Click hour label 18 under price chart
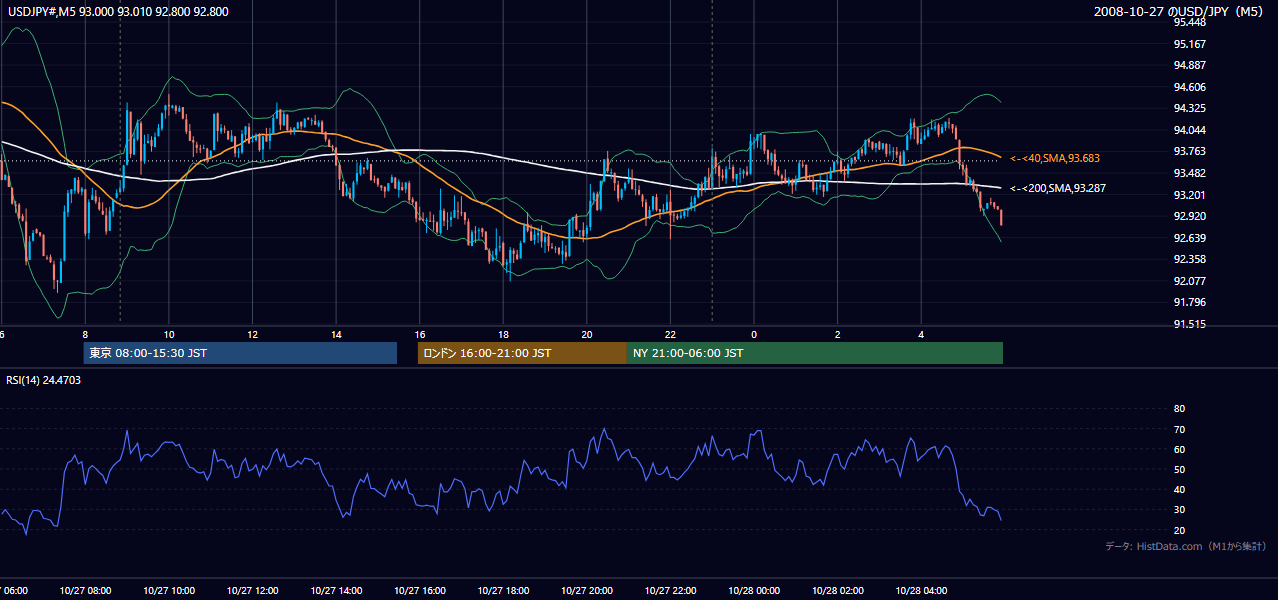Image resolution: width=1278 pixels, height=600 pixels. point(503,334)
